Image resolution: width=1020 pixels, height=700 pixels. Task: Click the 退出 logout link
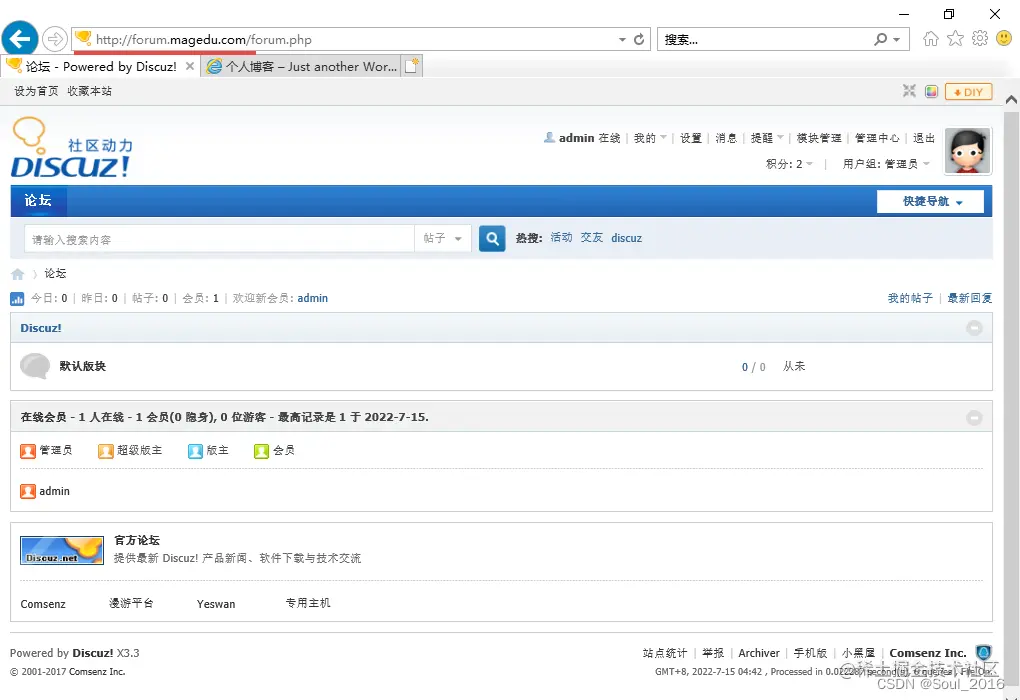pos(927,138)
